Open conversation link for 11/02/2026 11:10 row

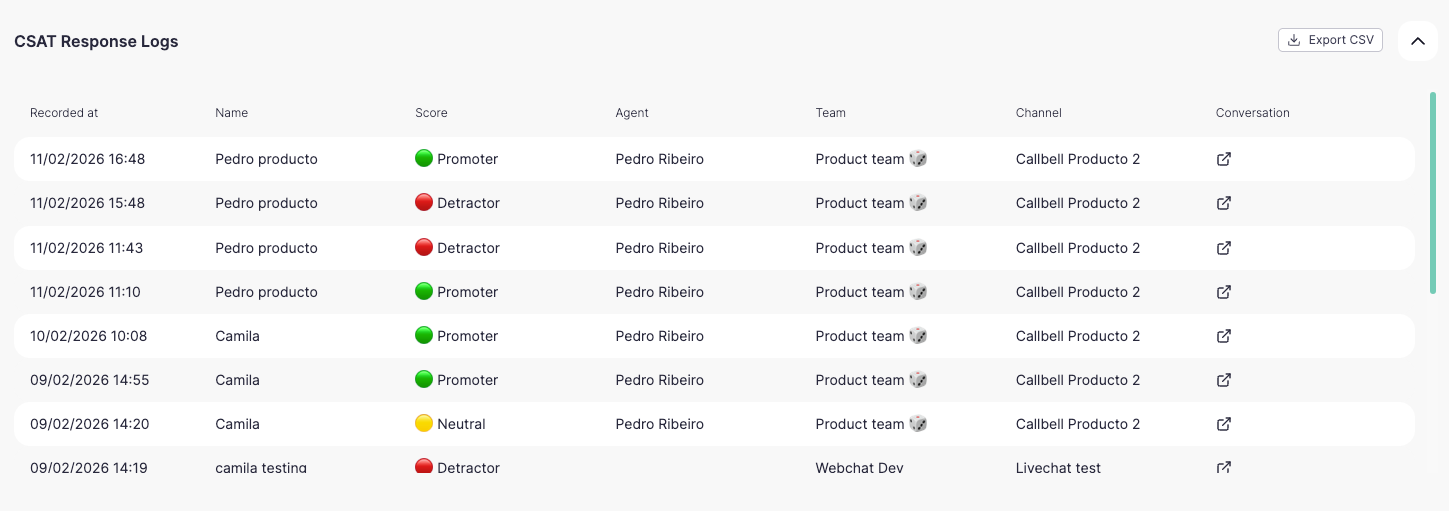tap(1223, 292)
